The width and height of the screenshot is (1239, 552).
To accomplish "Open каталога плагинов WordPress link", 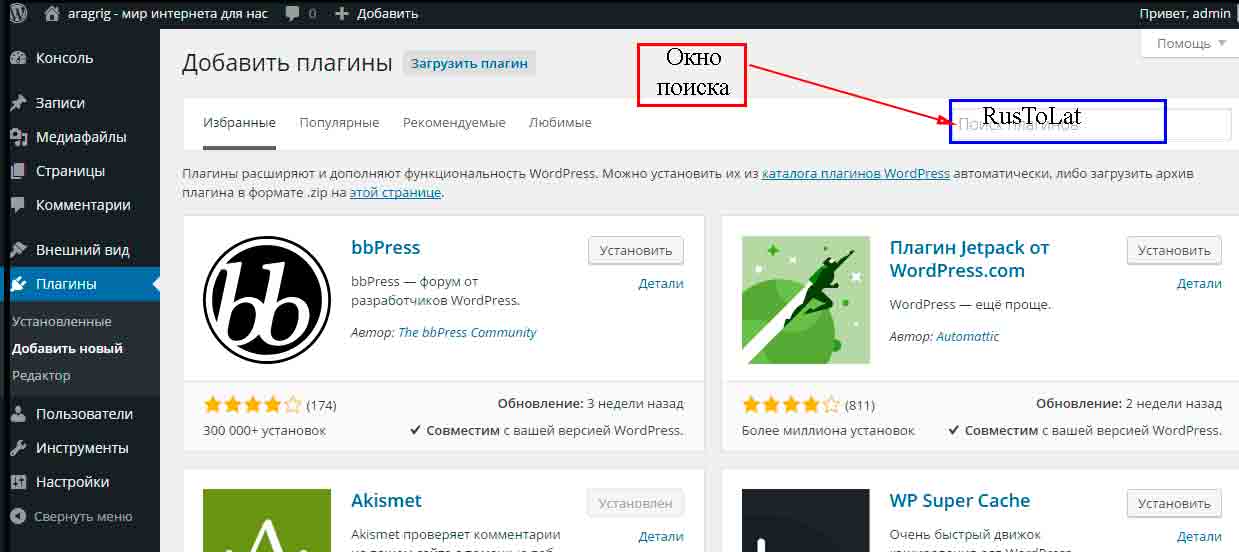I will point(856,173).
